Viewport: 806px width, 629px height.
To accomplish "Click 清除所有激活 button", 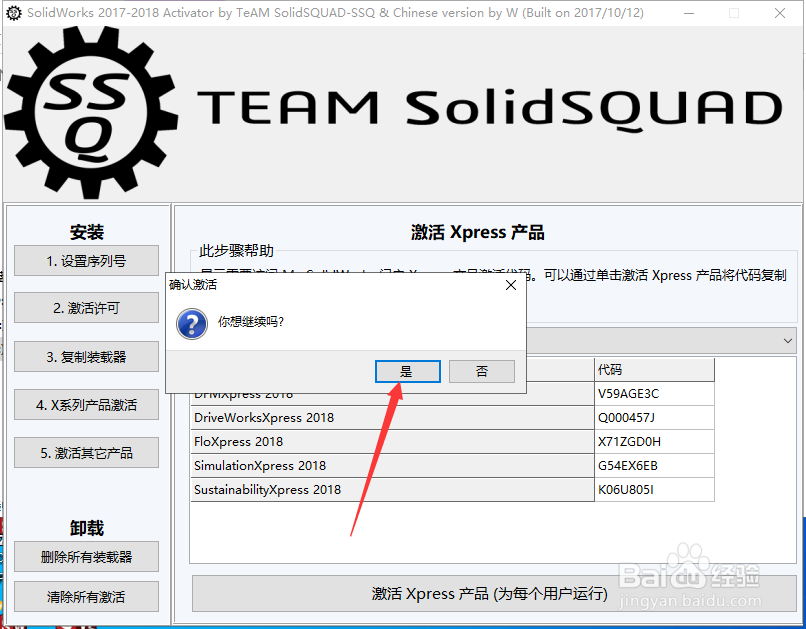I will click(x=86, y=596).
